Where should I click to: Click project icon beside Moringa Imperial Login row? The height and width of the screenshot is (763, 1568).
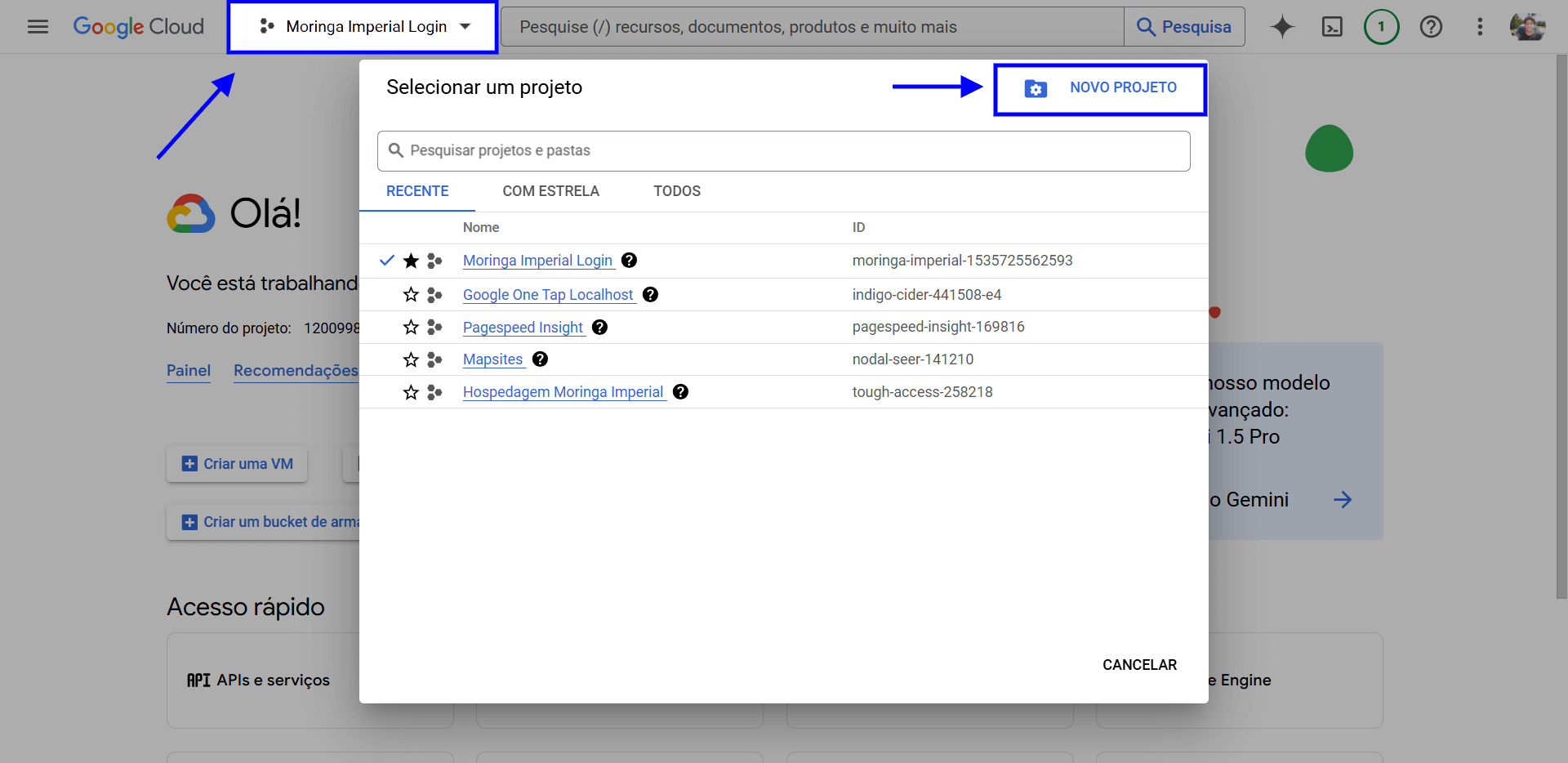pyautogui.click(x=434, y=261)
